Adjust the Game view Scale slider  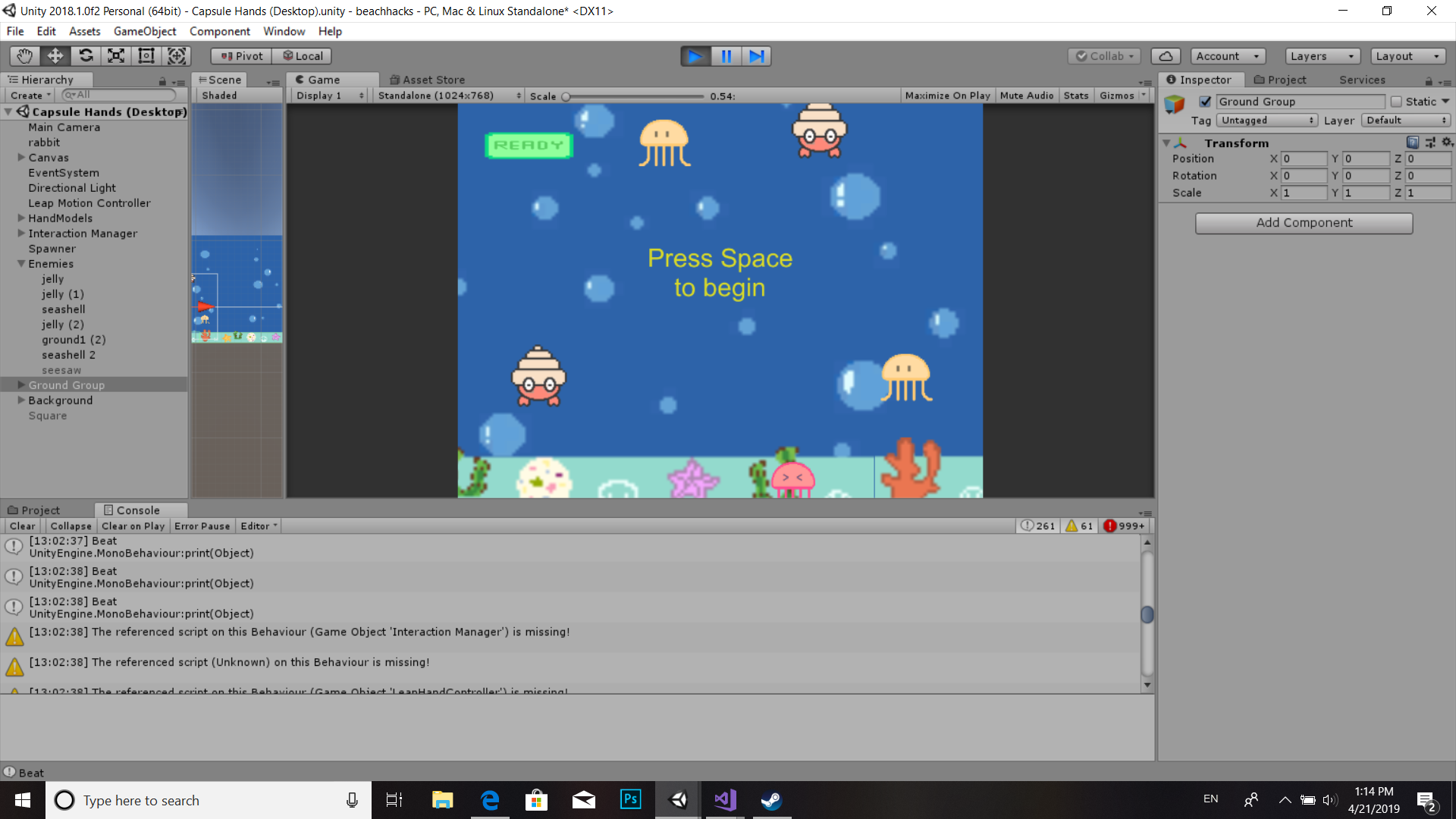pos(566,96)
